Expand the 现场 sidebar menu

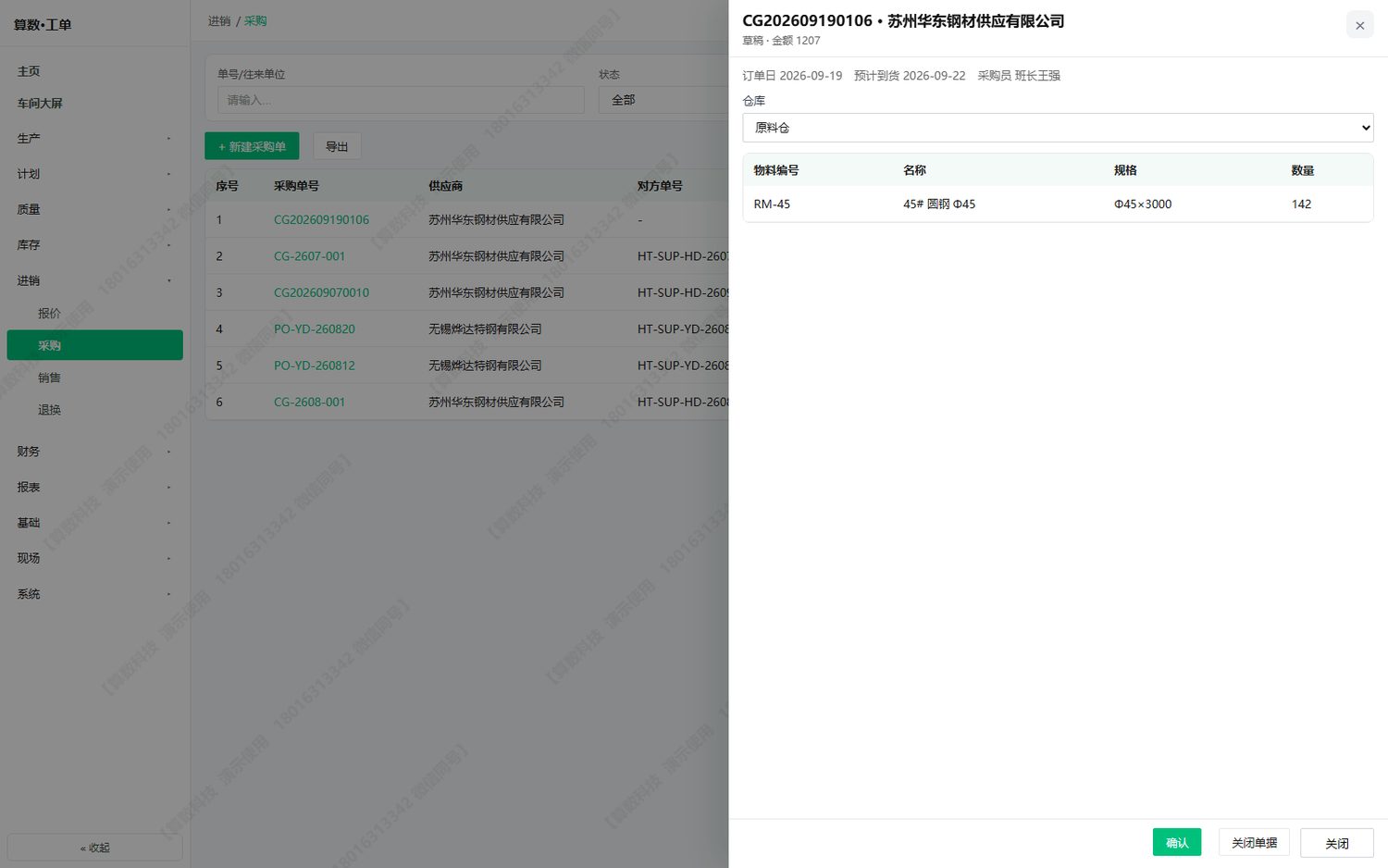pos(94,558)
